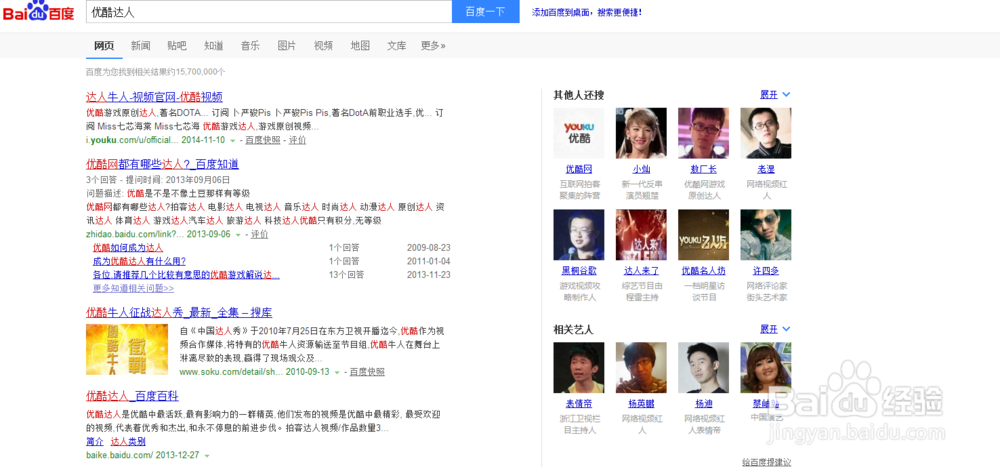This screenshot has height=467, width=1000.
Task: Open the 添加百度到桌面 link
Action: click(587, 12)
